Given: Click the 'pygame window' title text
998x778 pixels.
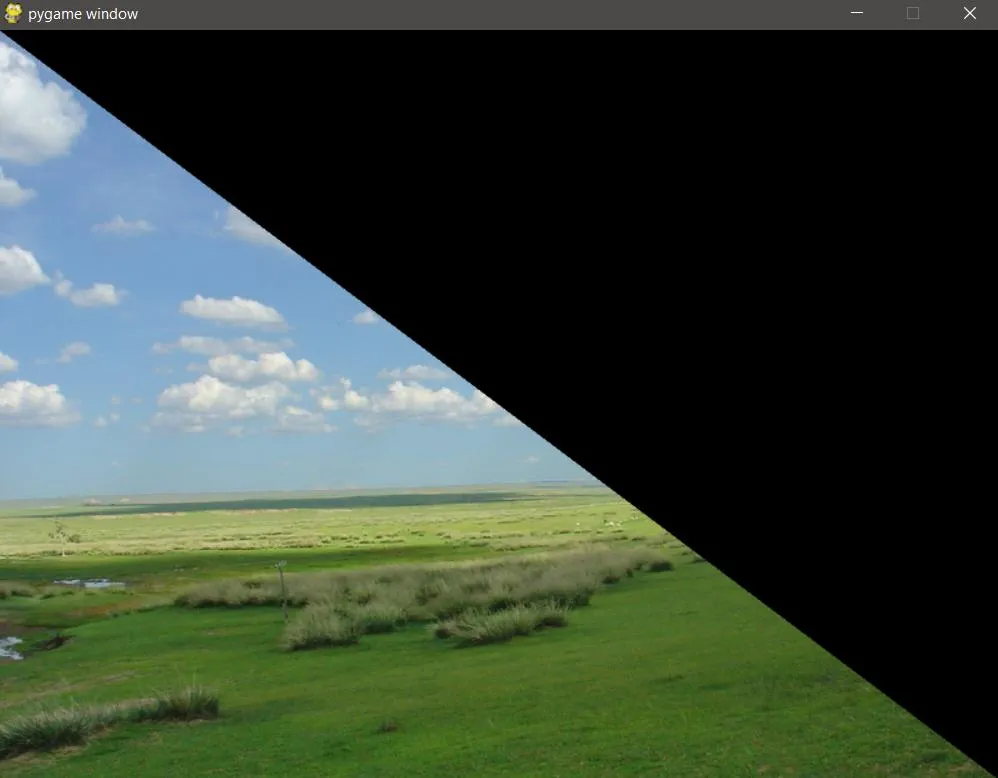Looking at the screenshot, I should coord(83,14).
